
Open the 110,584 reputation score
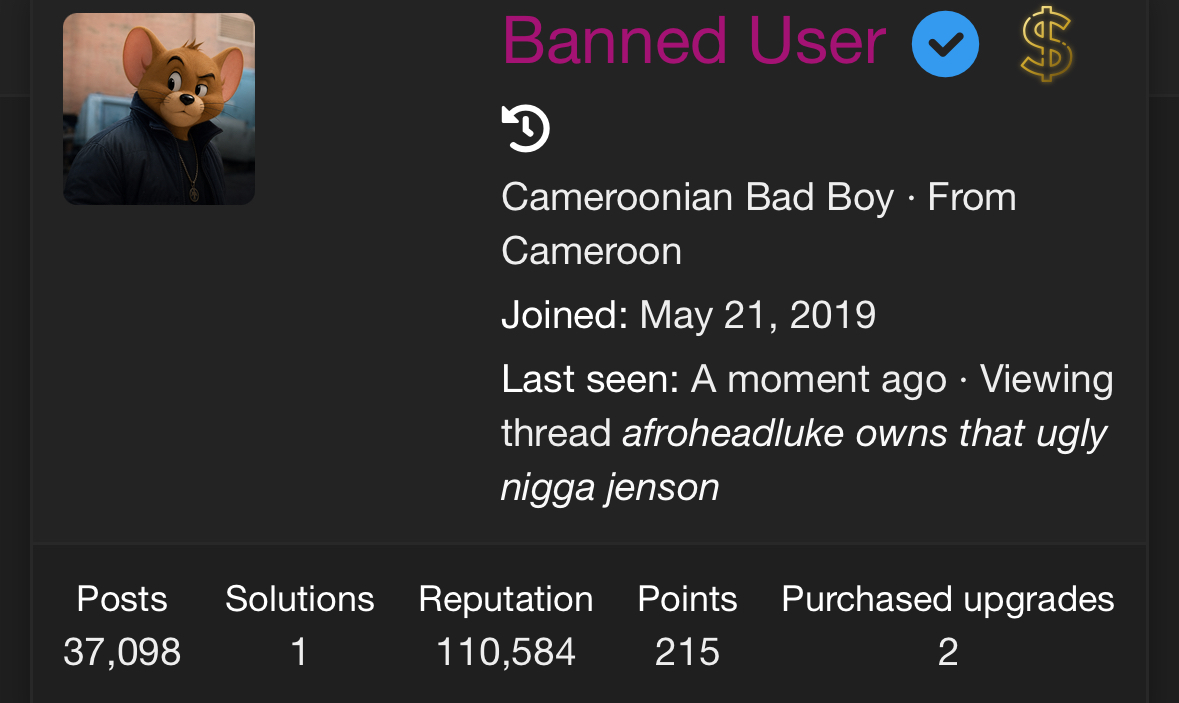505,652
